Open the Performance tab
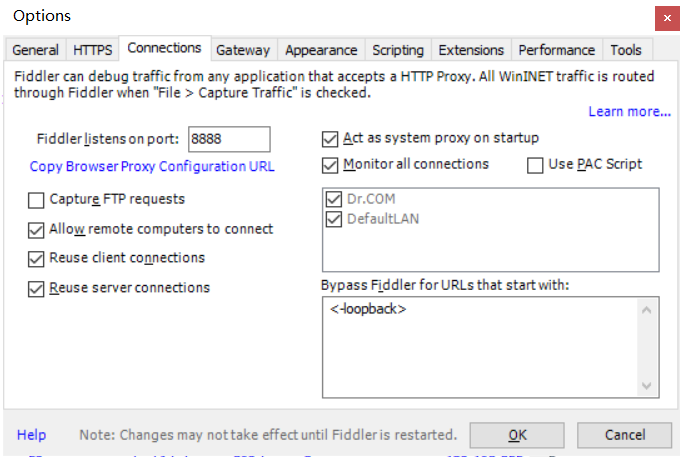Screen dimensions: 680x457 [557, 50]
